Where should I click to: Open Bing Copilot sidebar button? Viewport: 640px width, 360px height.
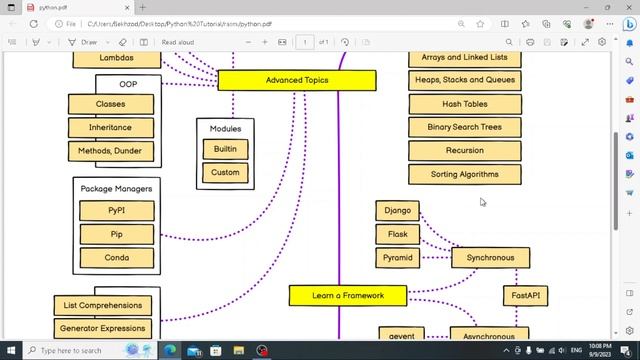[630, 24]
